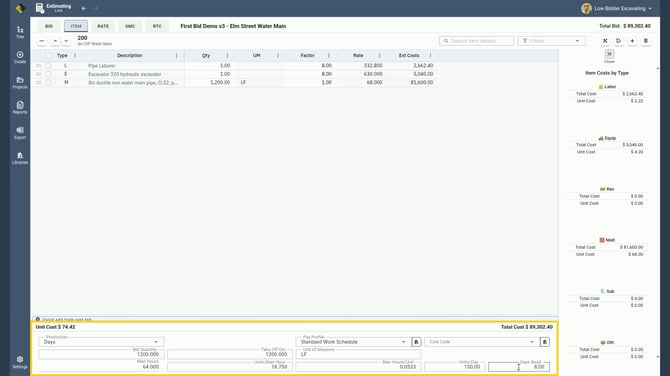Switch to the RATE tab
This screenshot has height=376, width=670.
pyautogui.click(x=103, y=26)
